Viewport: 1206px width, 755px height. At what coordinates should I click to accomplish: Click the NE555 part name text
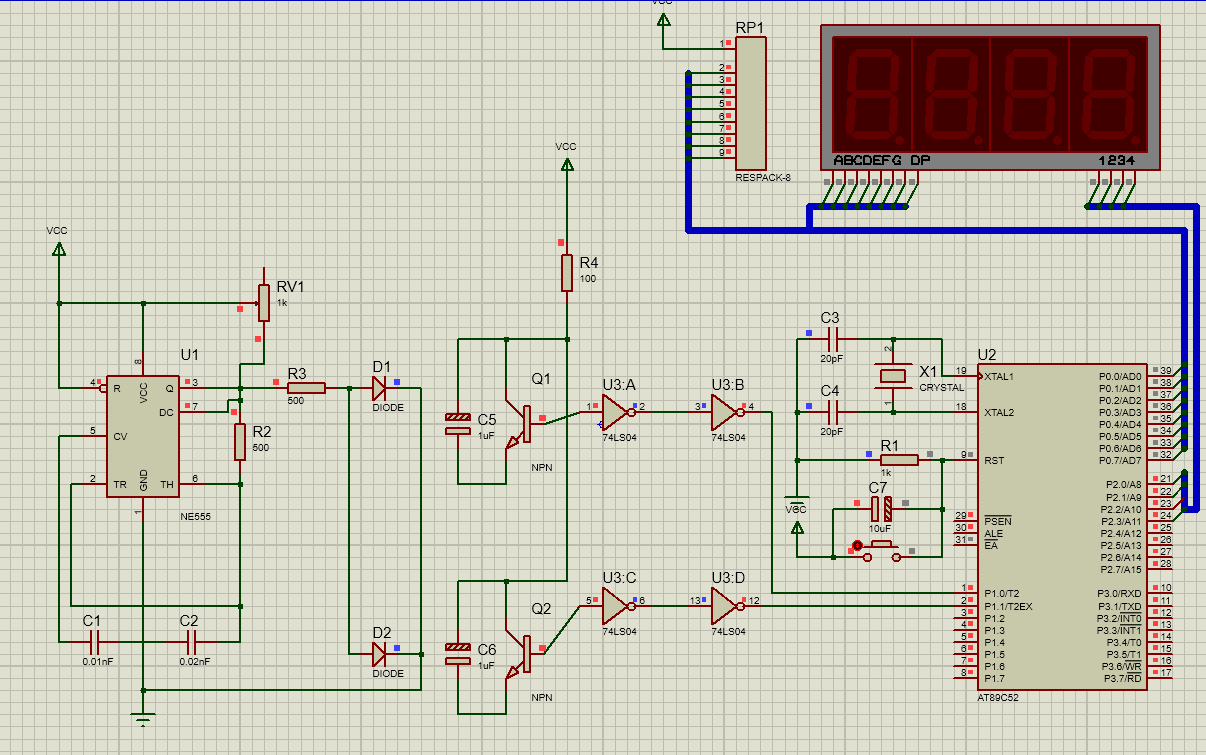coord(196,516)
